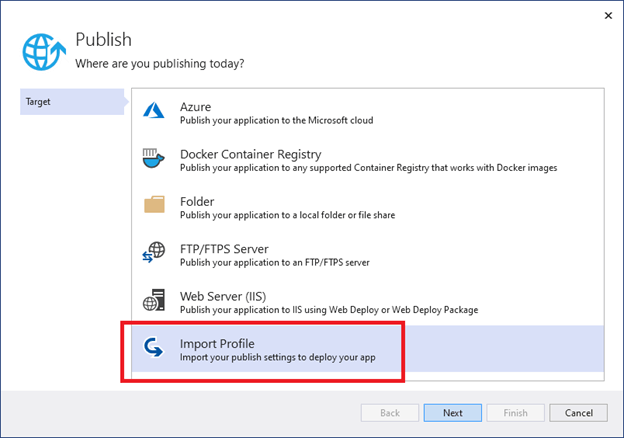Choose FTP/FTPS Server option title
The image size is (624, 438).
(225, 248)
